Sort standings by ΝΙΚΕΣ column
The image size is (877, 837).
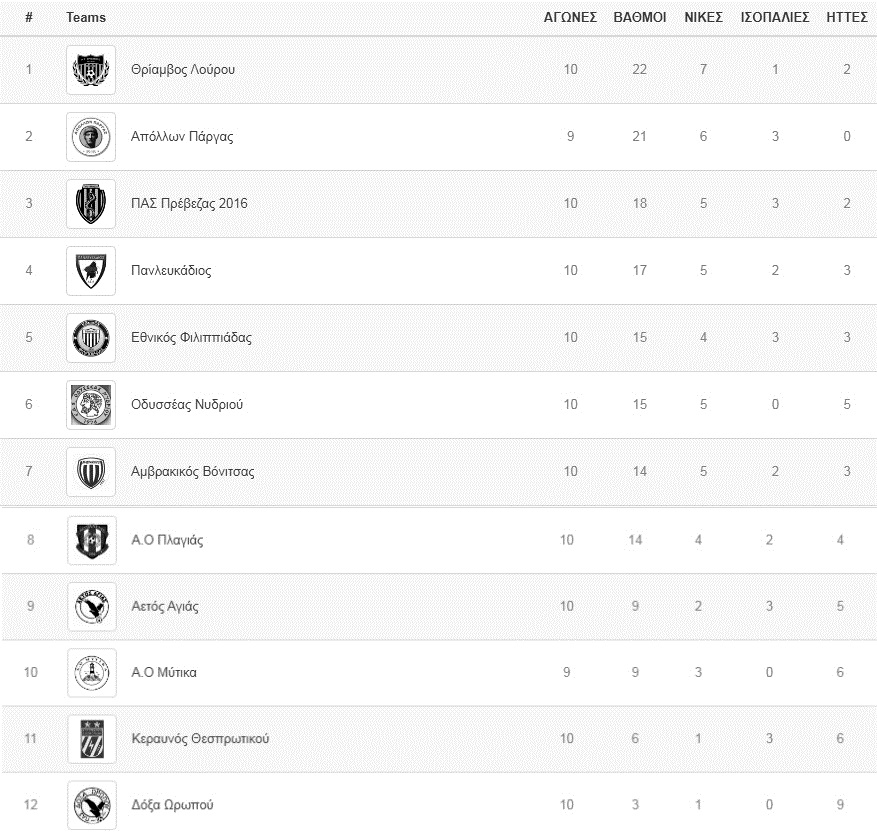tap(703, 17)
